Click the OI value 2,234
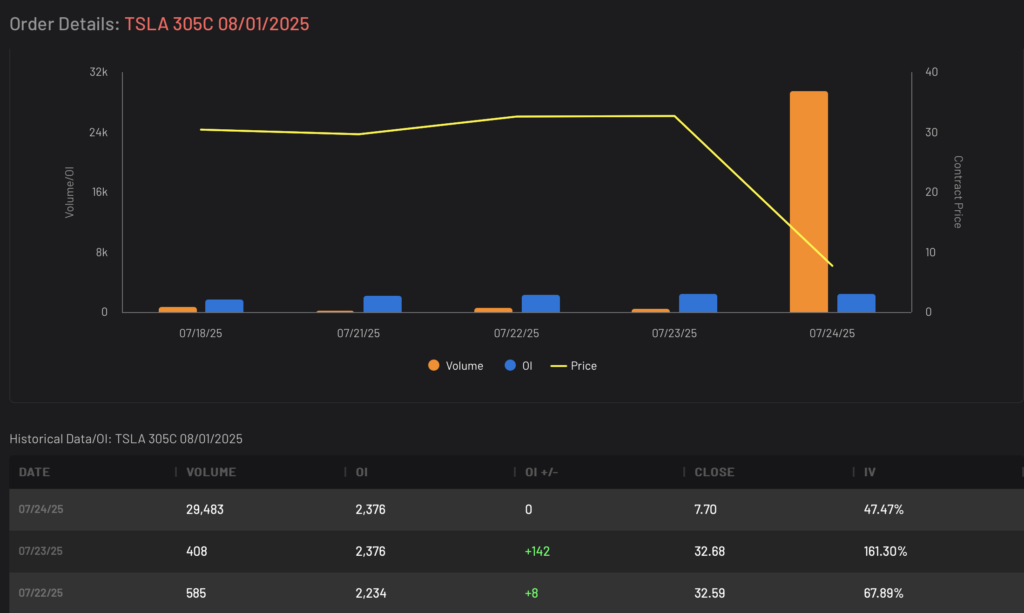The image size is (1024, 613). [x=370, y=593]
